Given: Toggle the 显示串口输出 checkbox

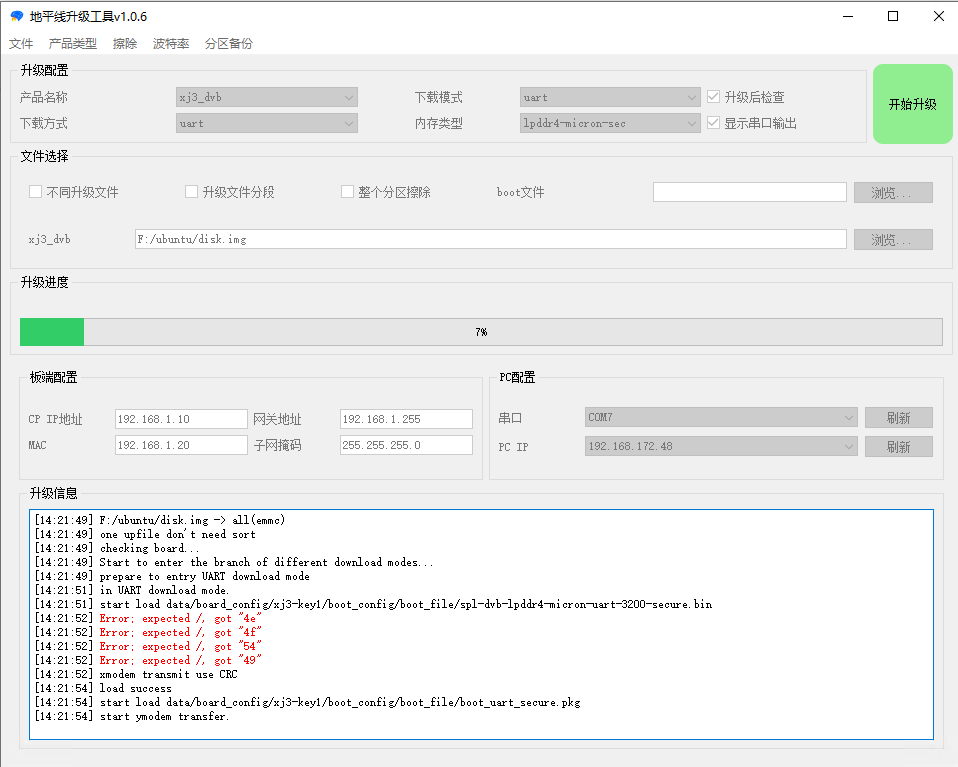Looking at the screenshot, I should coord(713,123).
